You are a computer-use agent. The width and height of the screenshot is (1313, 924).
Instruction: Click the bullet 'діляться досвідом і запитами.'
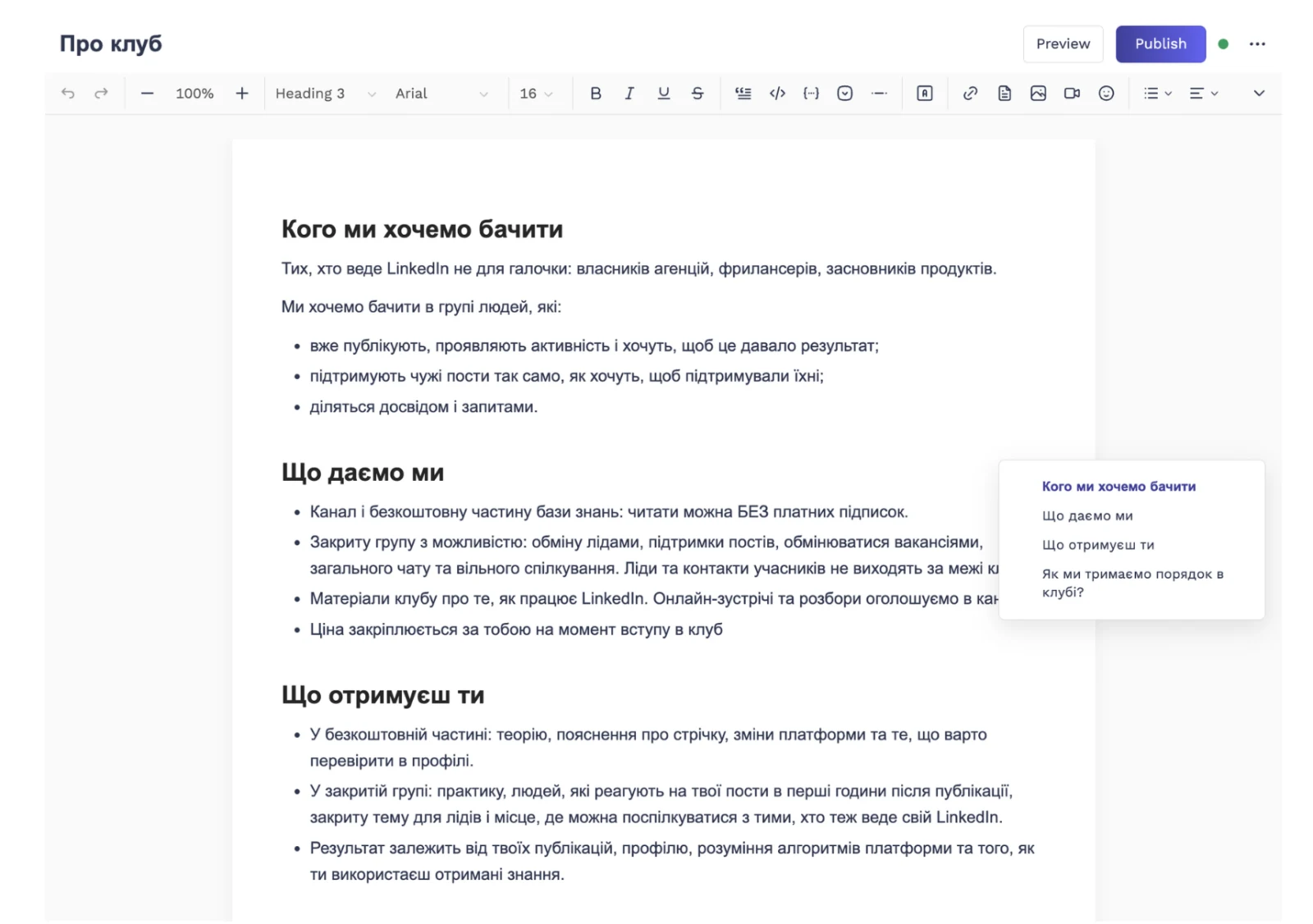click(x=423, y=407)
